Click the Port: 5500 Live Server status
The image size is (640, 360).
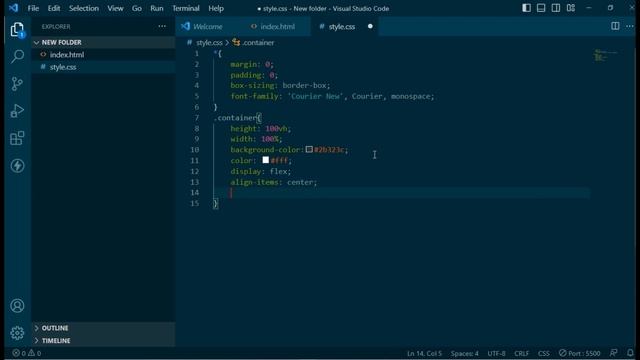tap(580, 353)
